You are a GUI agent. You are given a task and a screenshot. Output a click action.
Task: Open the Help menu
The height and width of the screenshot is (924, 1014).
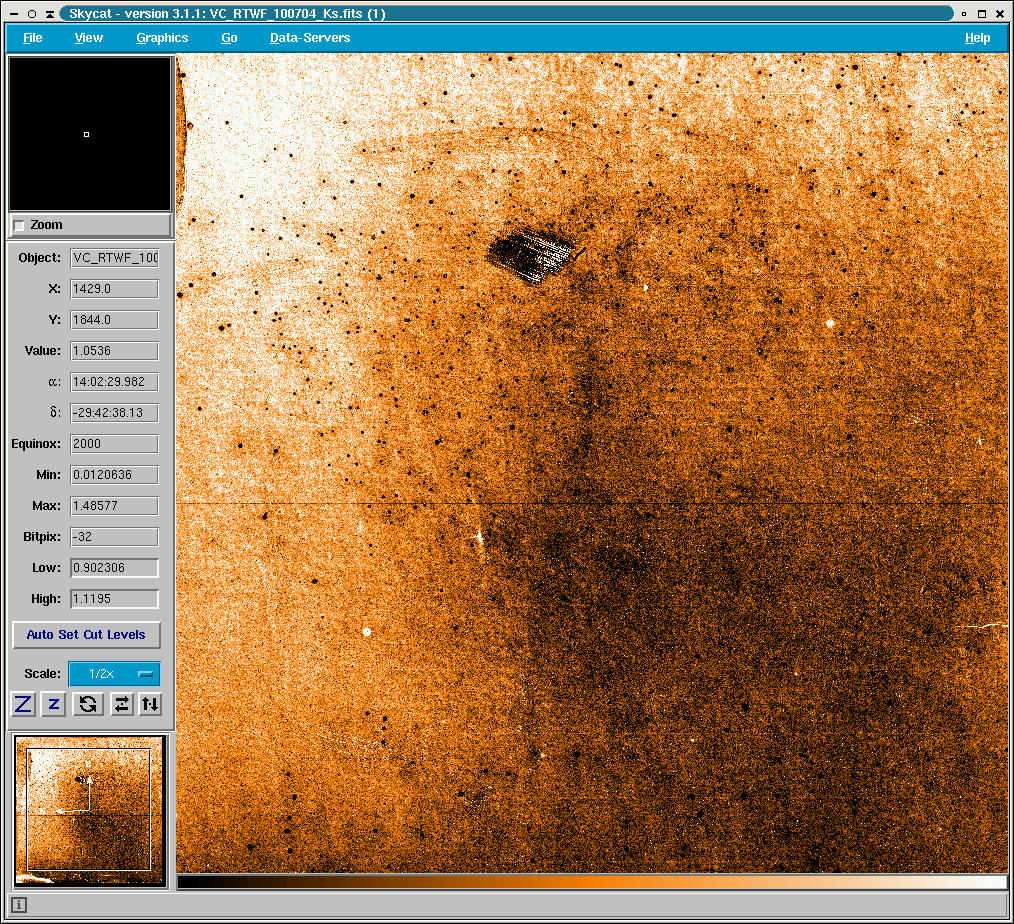977,38
